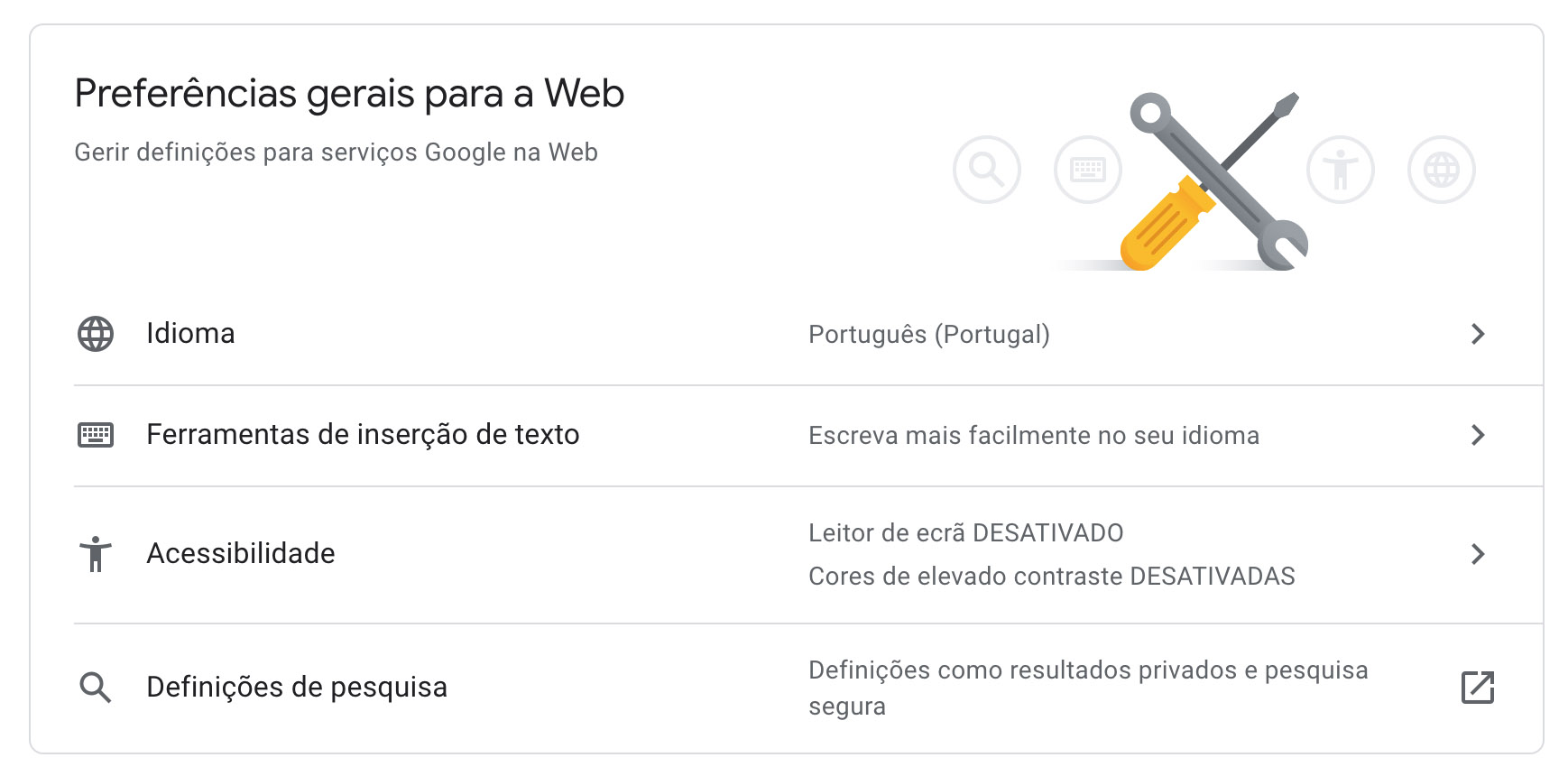Expand the Ferramentas de inserção de texto chevron
The image size is (1568, 776).
1478,435
